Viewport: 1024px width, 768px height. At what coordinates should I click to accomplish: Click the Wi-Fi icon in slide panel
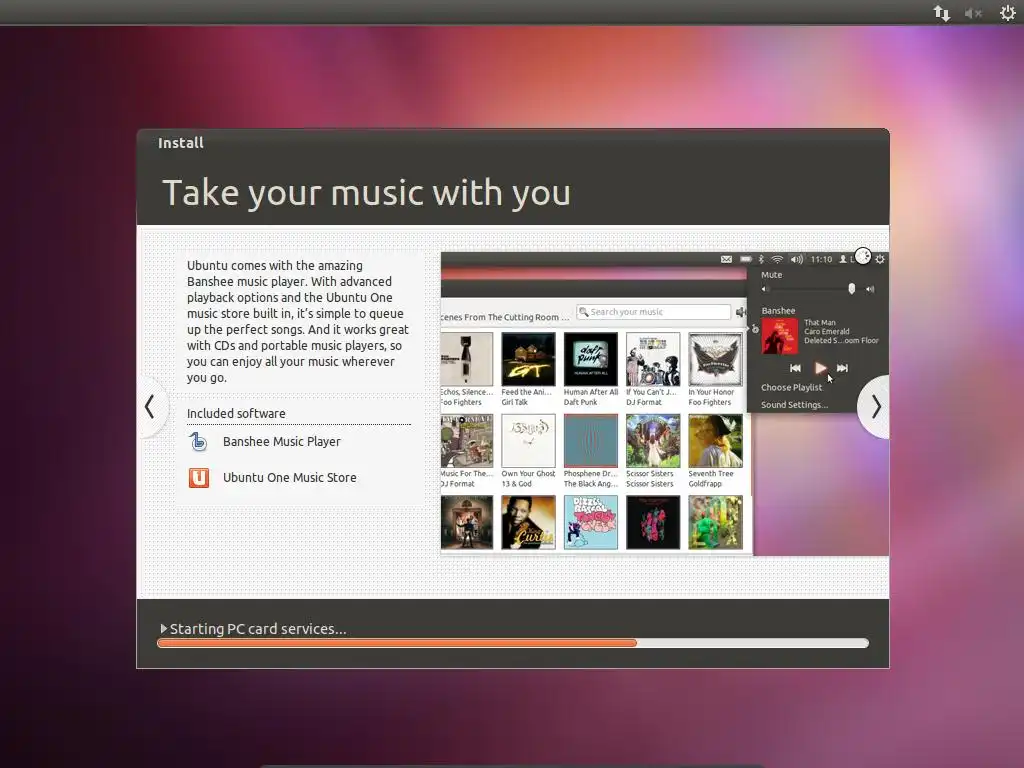coord(777,259)
